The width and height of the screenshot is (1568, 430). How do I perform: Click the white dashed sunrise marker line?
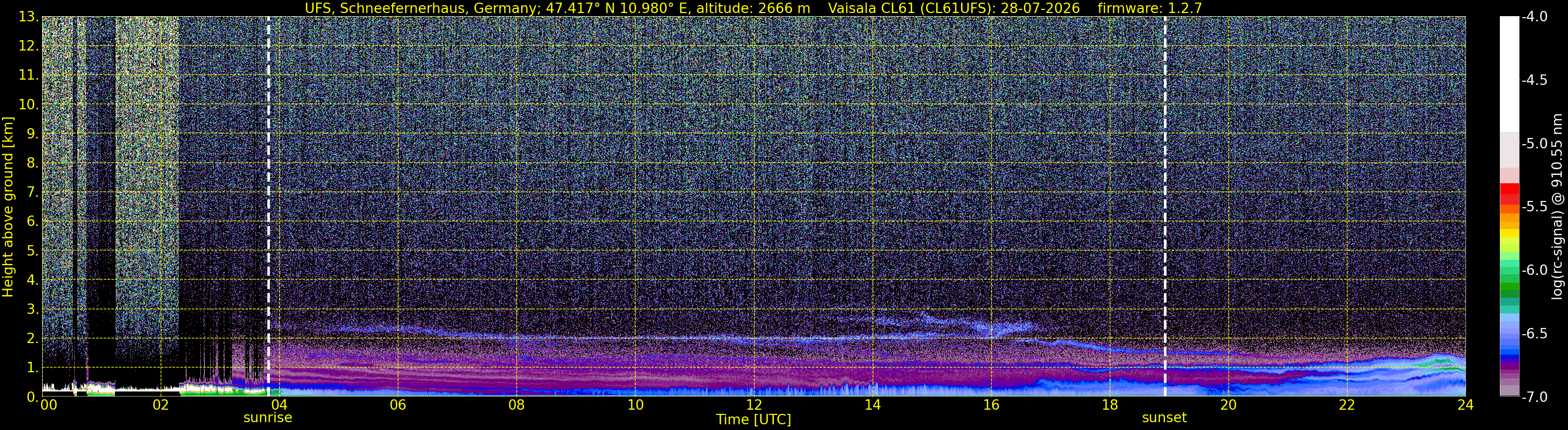point(268,206)
